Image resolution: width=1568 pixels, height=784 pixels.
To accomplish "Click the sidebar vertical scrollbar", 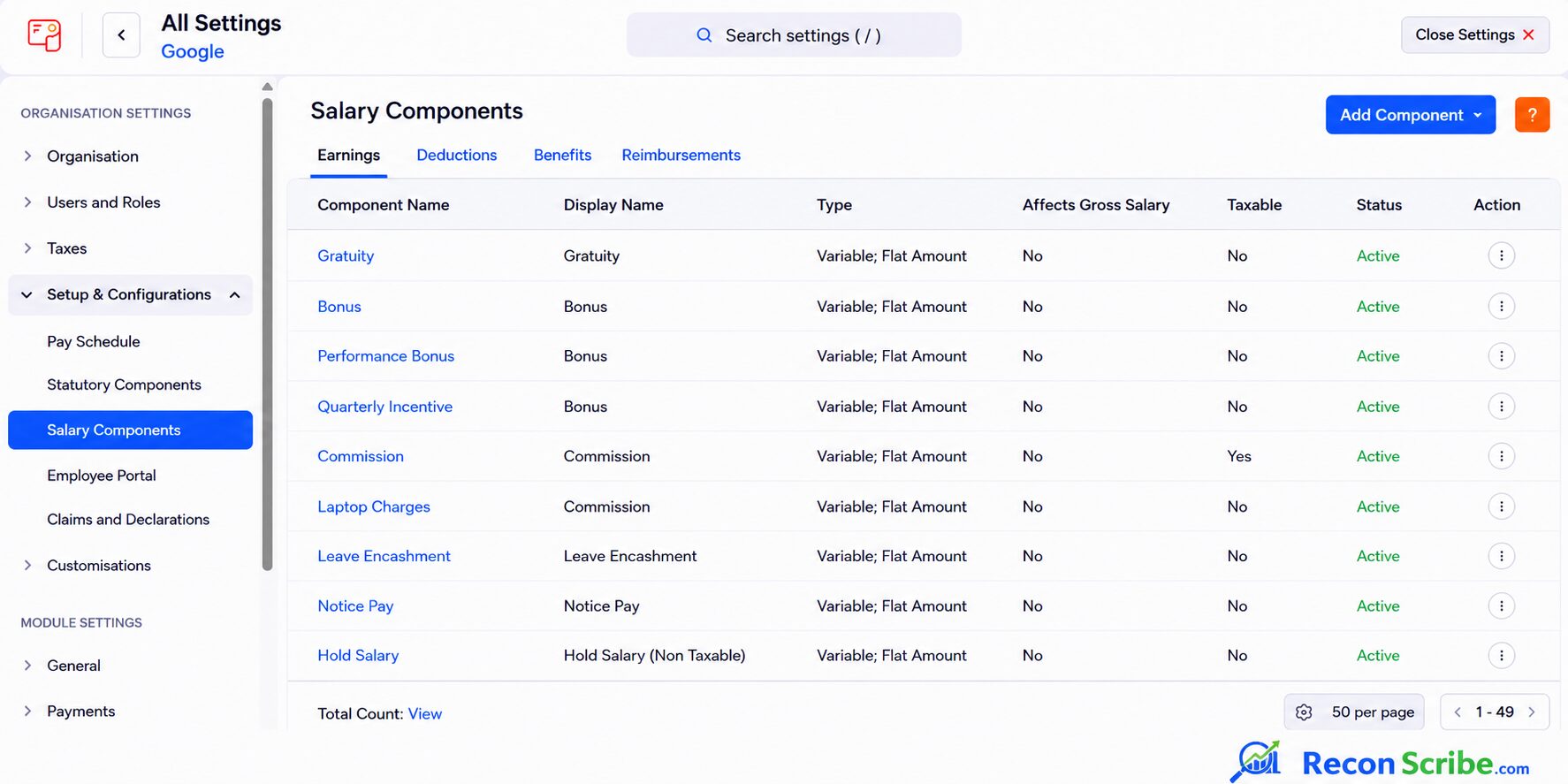I will pos(267,334).
